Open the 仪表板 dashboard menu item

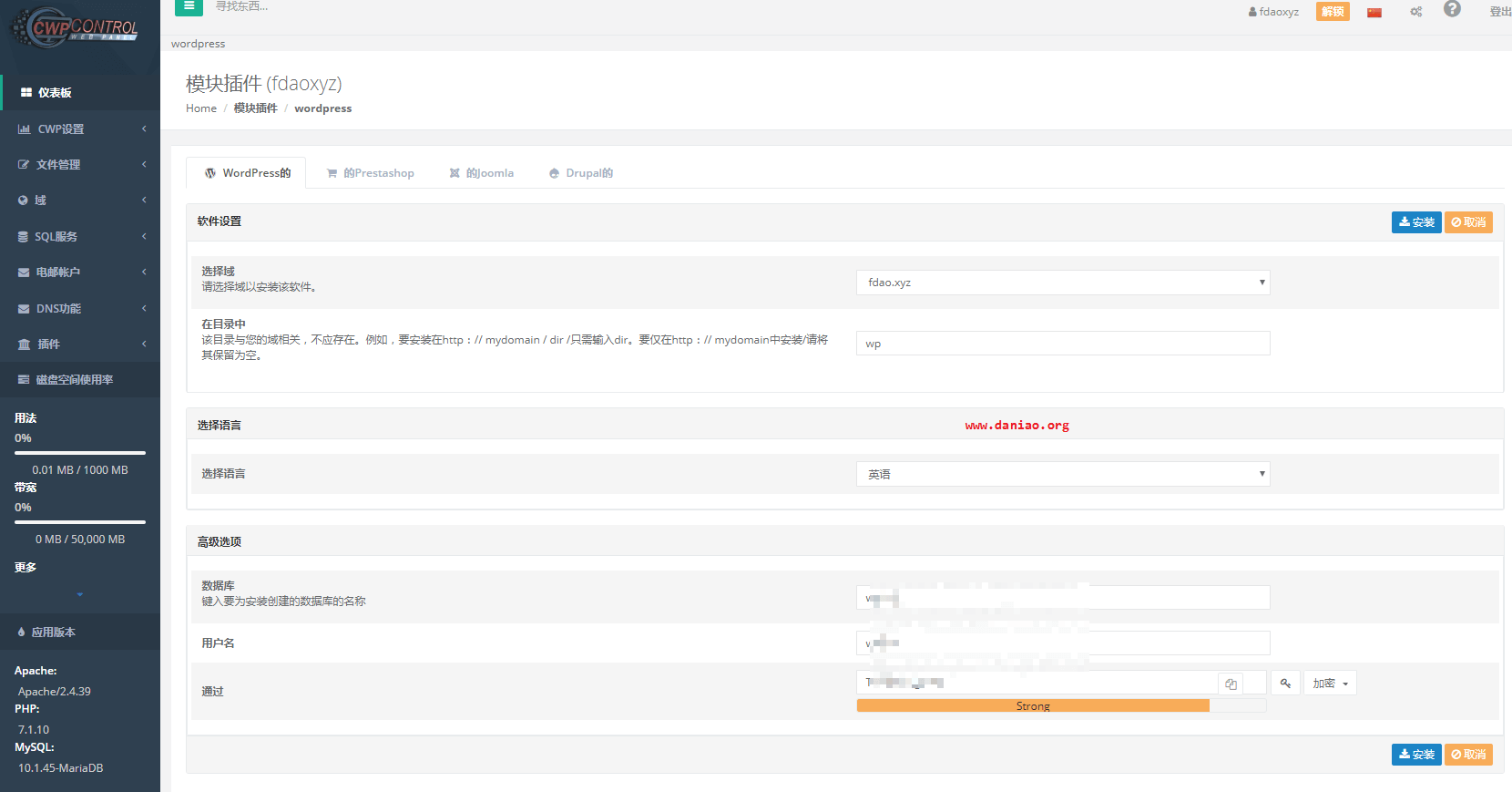point(80,93)
